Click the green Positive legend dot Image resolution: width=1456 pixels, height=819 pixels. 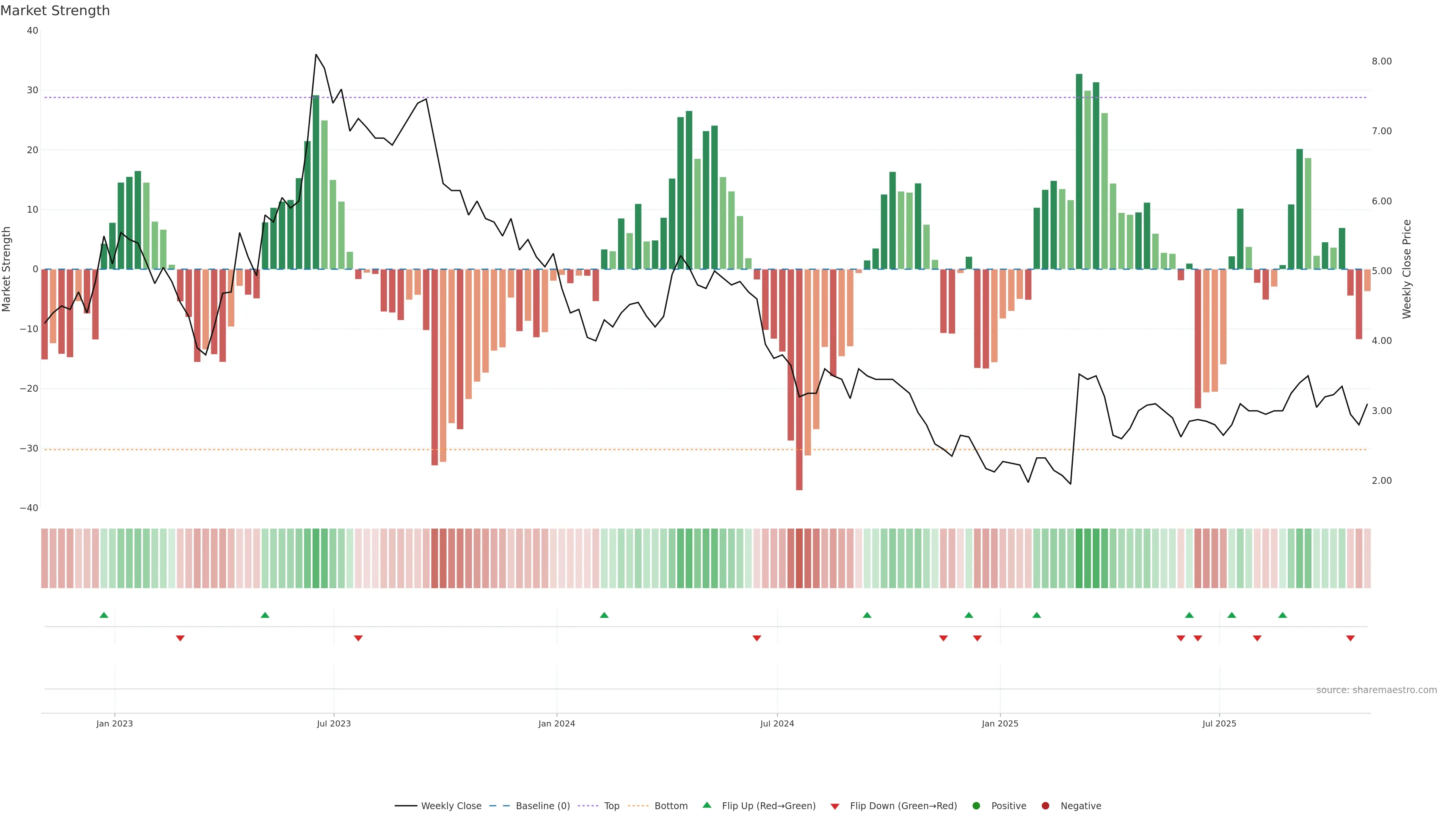[976, 806]
